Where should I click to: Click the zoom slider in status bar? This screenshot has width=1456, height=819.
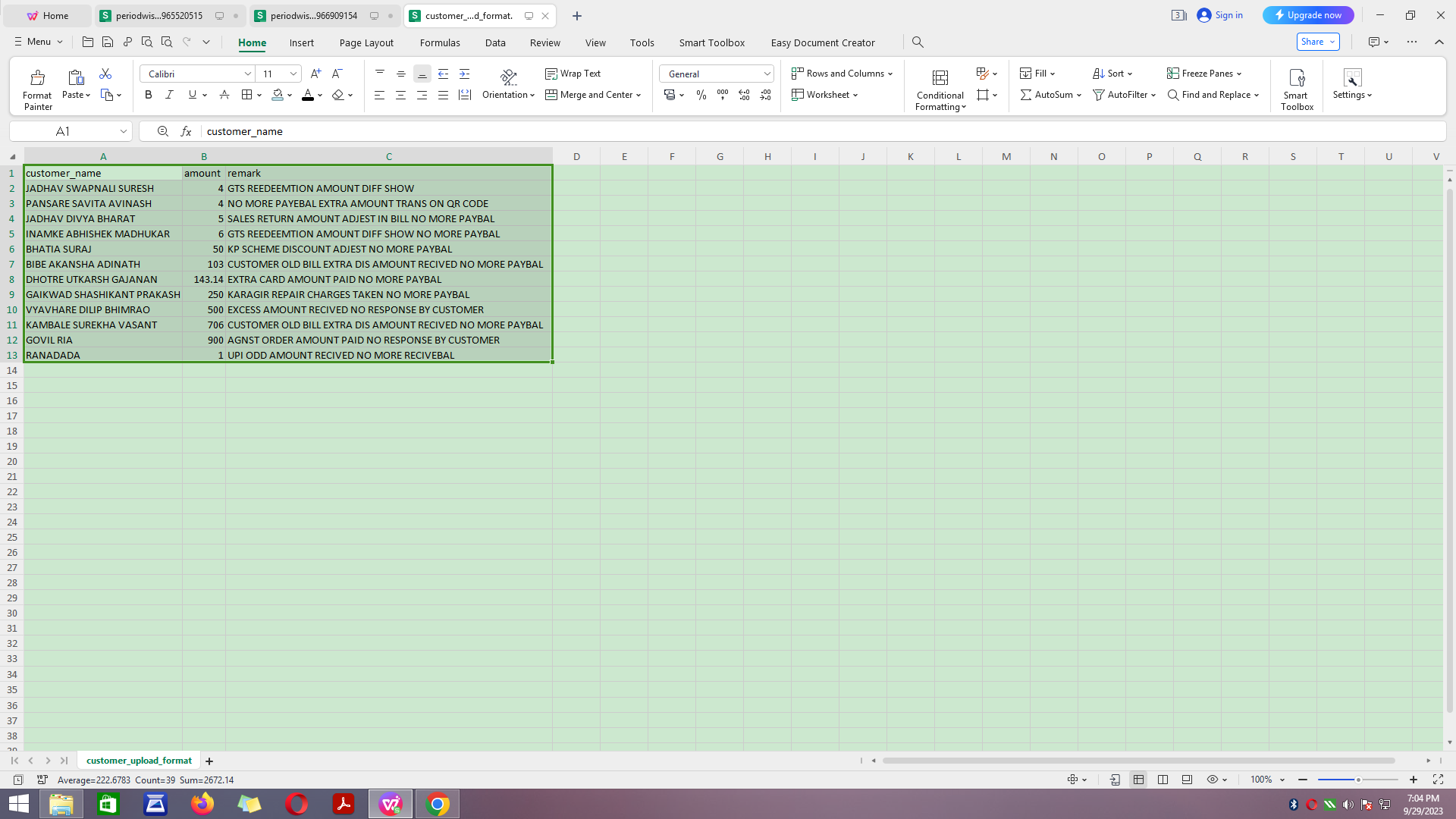click(1358, 780)
